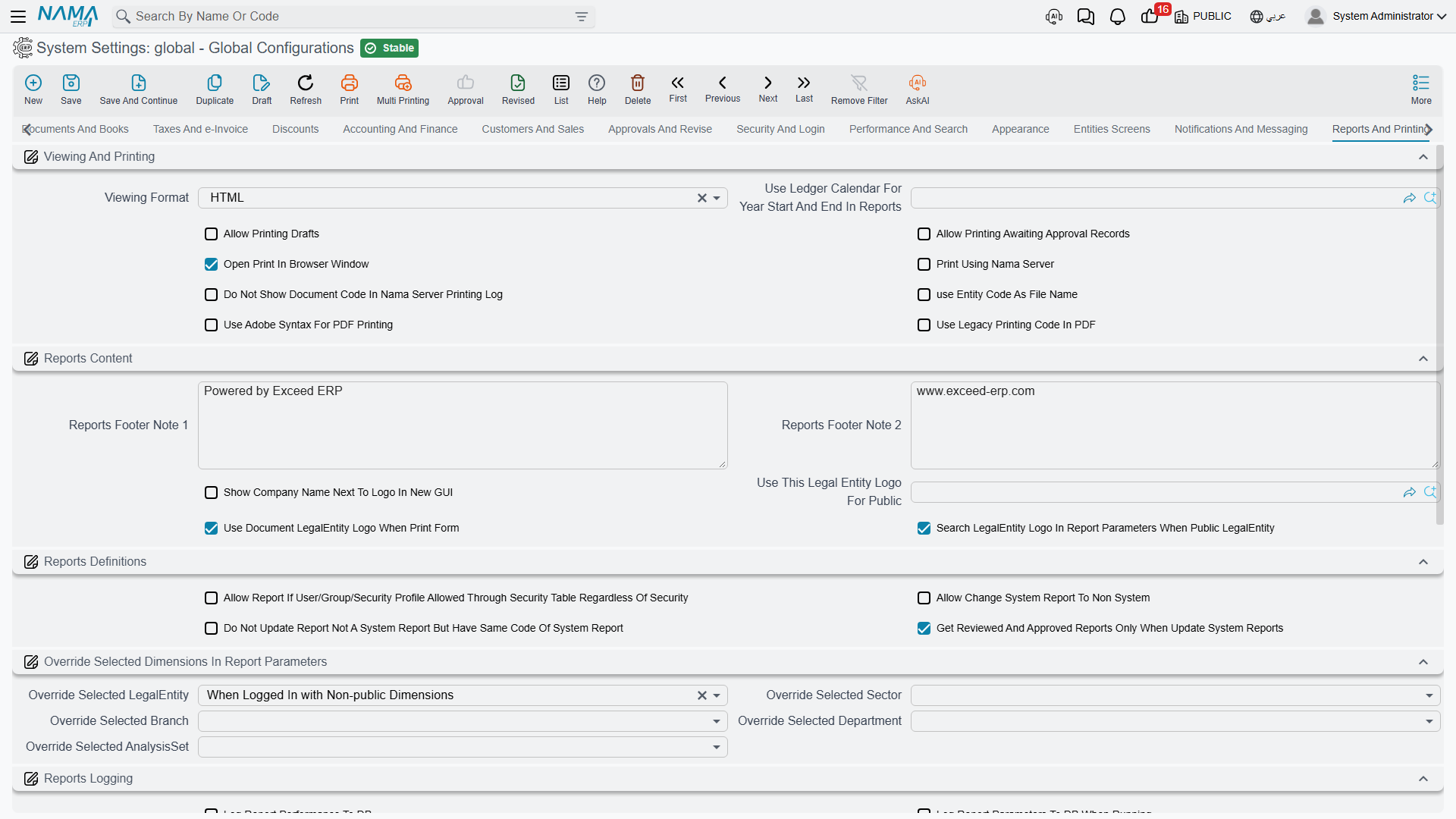The width and height of the screenshot is (1456, 819).
Task: Enable Allow Printing Awaiting Approval Records
Action: (x=924, y=234)
